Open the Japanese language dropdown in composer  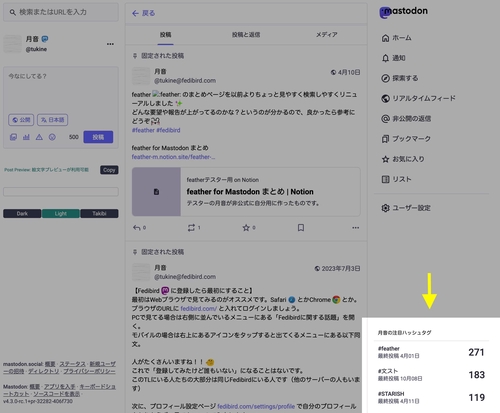pyautogui.click(x=52, y=120)
